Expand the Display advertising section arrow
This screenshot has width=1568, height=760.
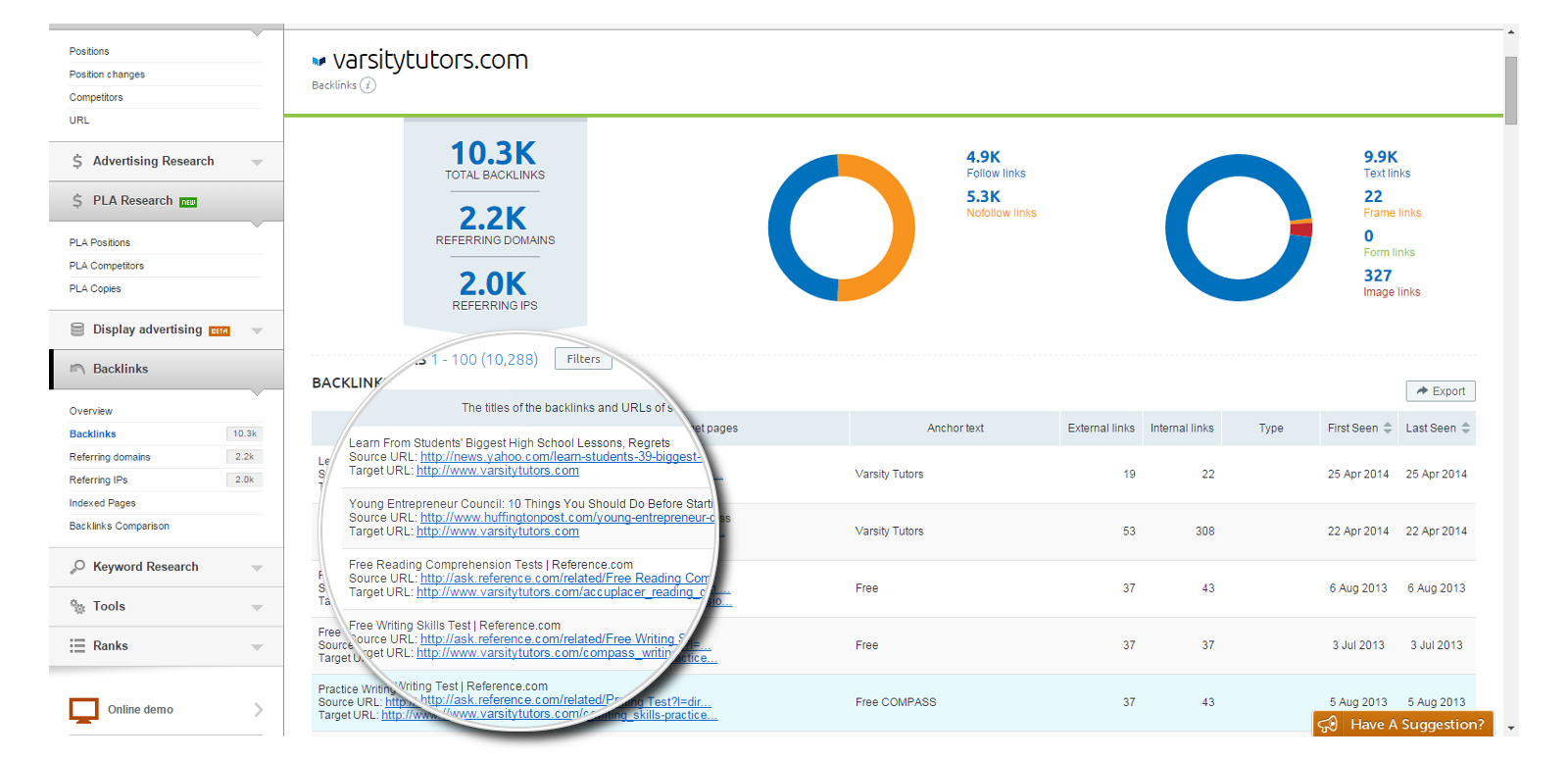pyautogui.click(x=257, y=330)
